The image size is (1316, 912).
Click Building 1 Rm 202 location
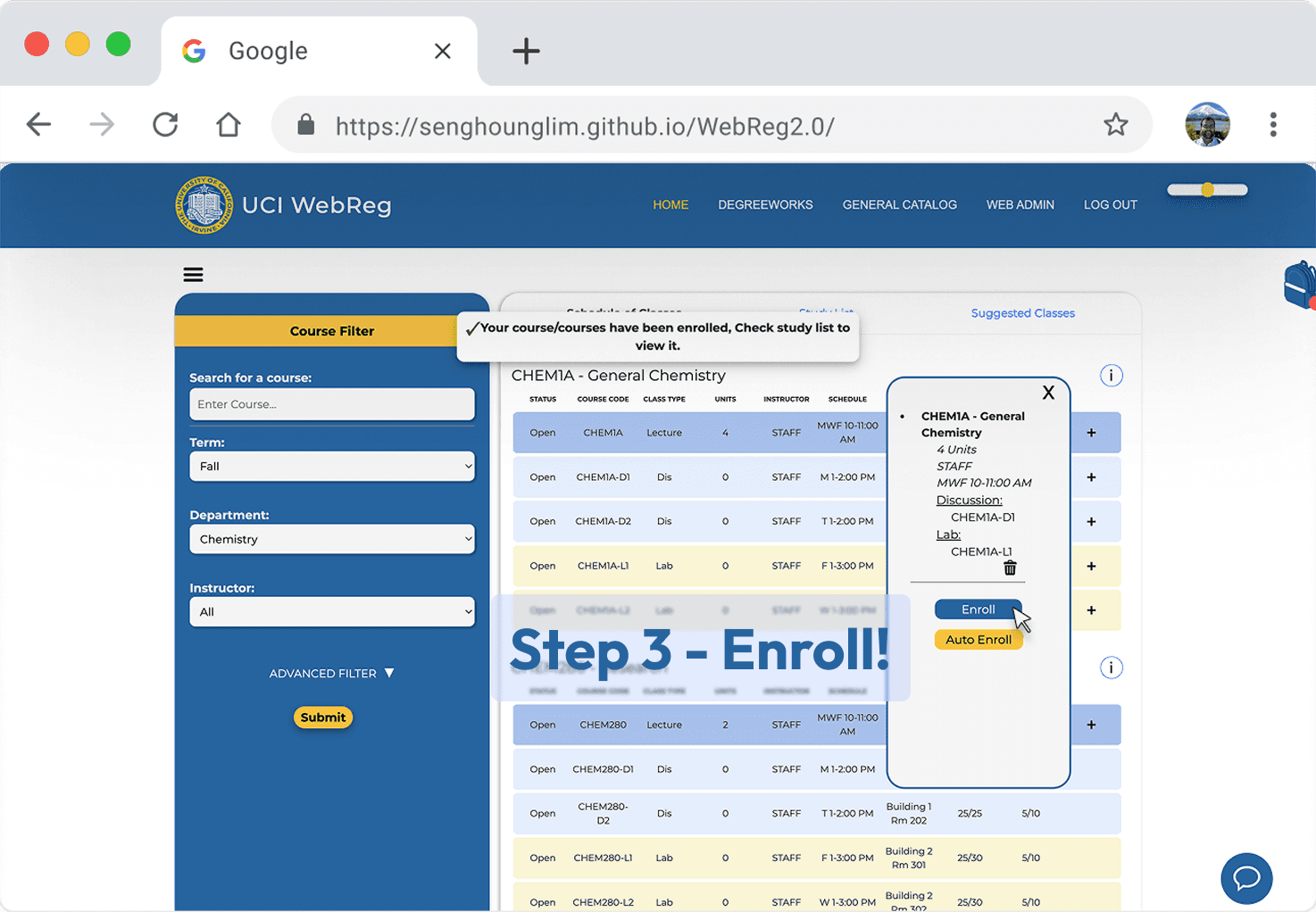tap(909, 813)
